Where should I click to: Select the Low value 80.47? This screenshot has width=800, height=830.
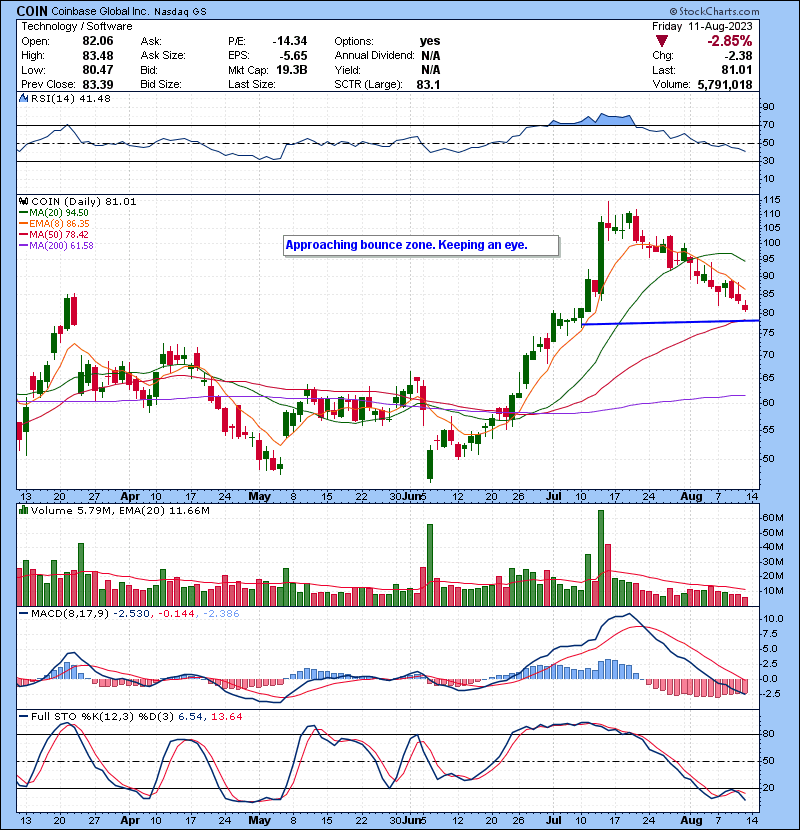pyautogui.click(x=97, y=70)
